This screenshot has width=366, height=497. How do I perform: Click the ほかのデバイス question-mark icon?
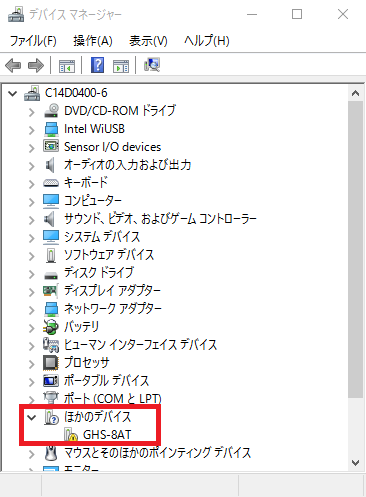(51, 417)
